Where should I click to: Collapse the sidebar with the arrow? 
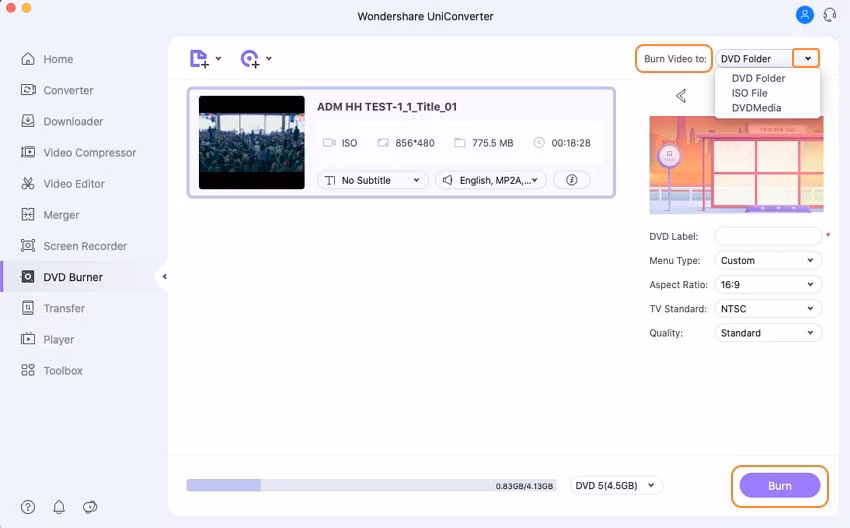(x=164, y=276)
